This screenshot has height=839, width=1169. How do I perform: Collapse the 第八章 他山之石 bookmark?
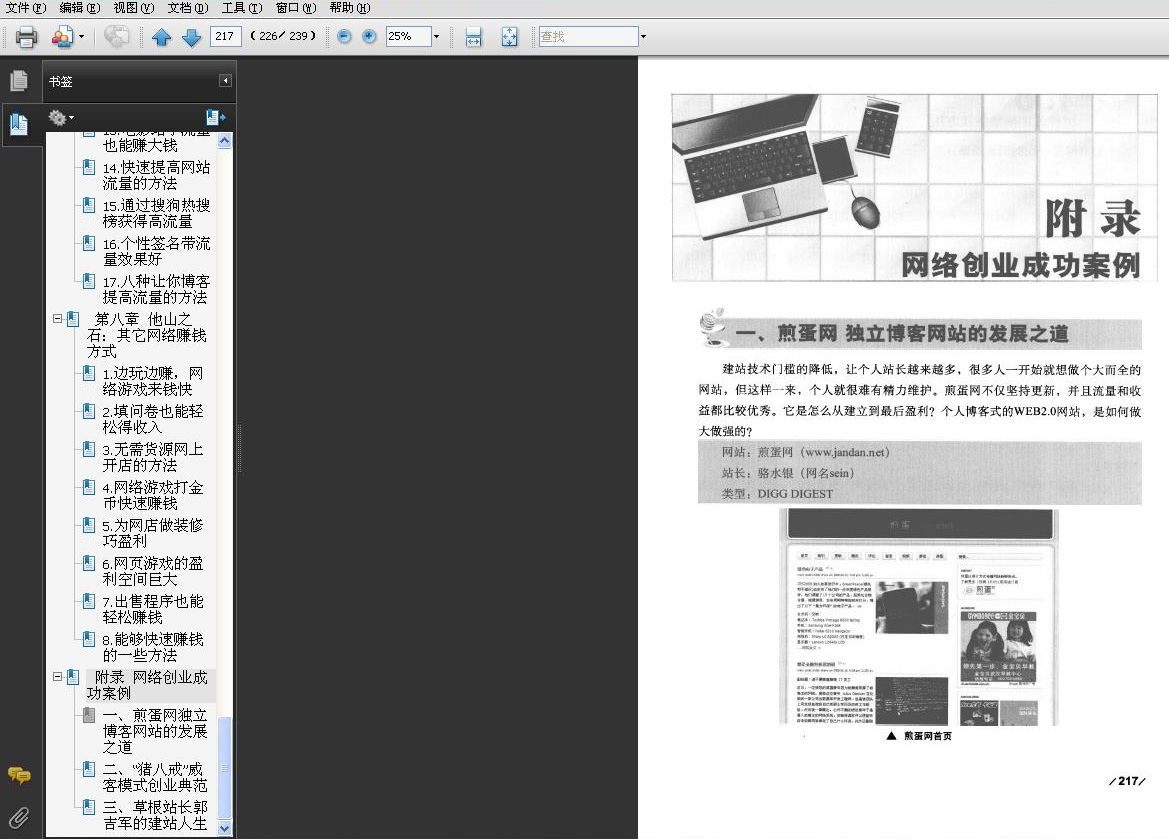57,318
